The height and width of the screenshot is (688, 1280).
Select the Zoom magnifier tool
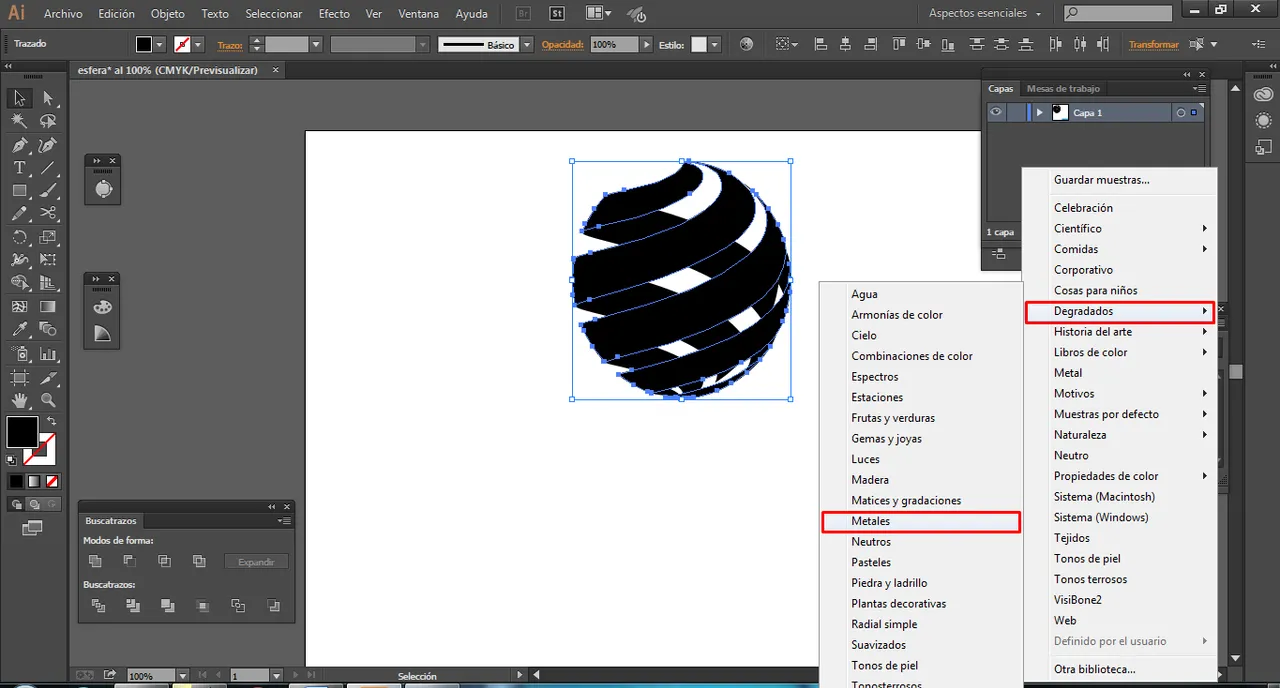pyautogui.click(x=48, y=400)
